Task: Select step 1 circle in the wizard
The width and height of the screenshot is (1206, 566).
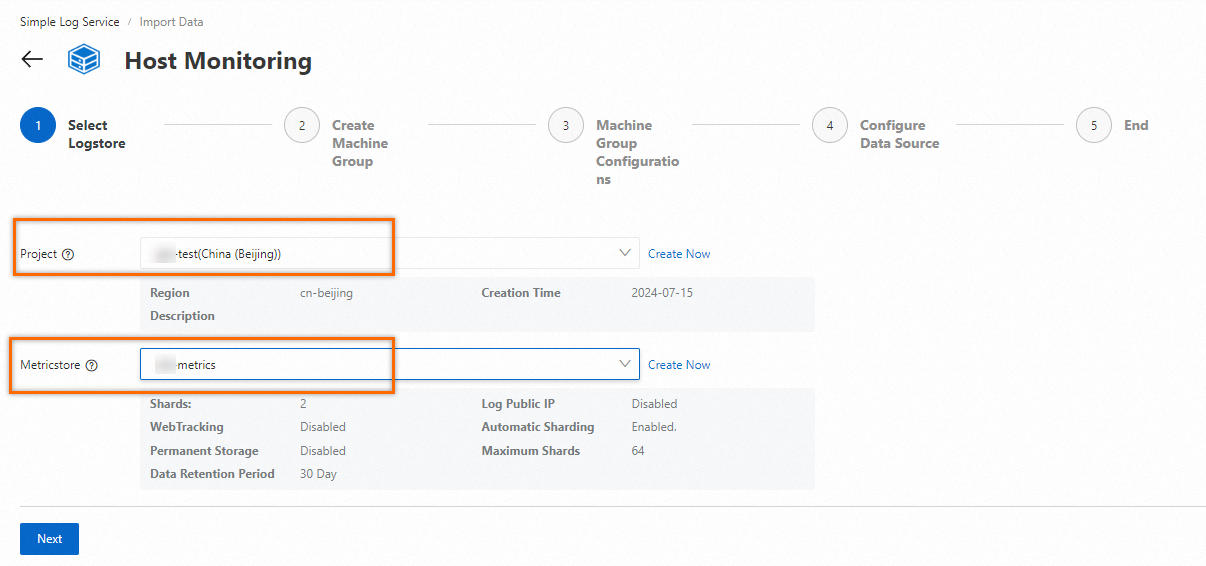Action: coord(38,126)
